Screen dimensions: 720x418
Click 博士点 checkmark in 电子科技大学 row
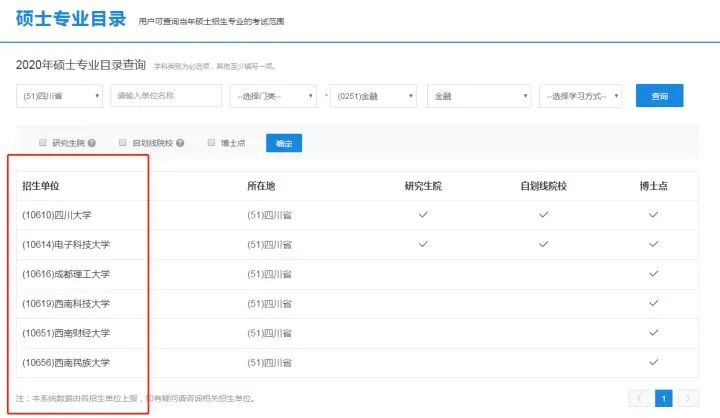pyautogui.click(x=653, y=244)
